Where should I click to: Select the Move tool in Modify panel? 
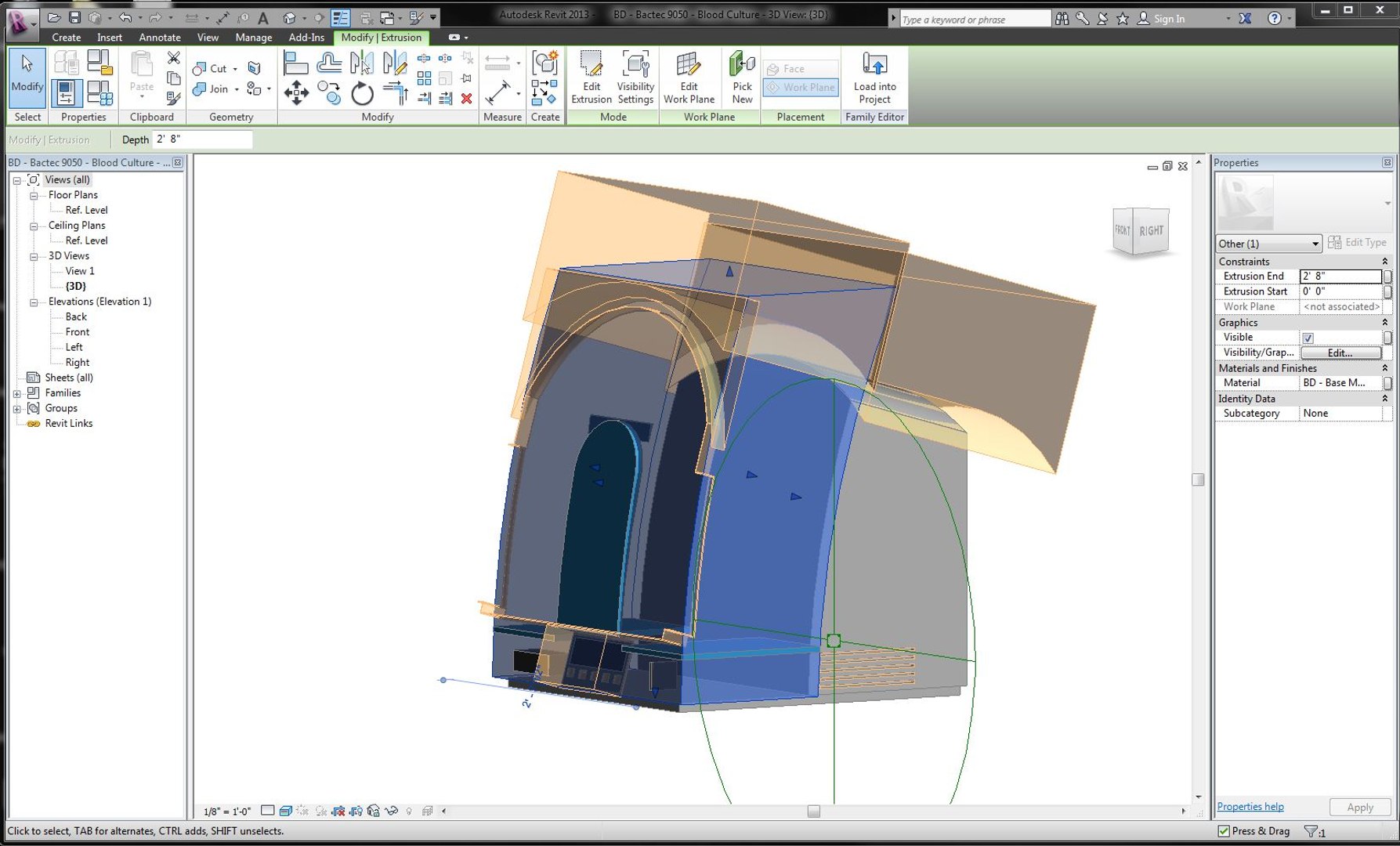pos(296,94)
